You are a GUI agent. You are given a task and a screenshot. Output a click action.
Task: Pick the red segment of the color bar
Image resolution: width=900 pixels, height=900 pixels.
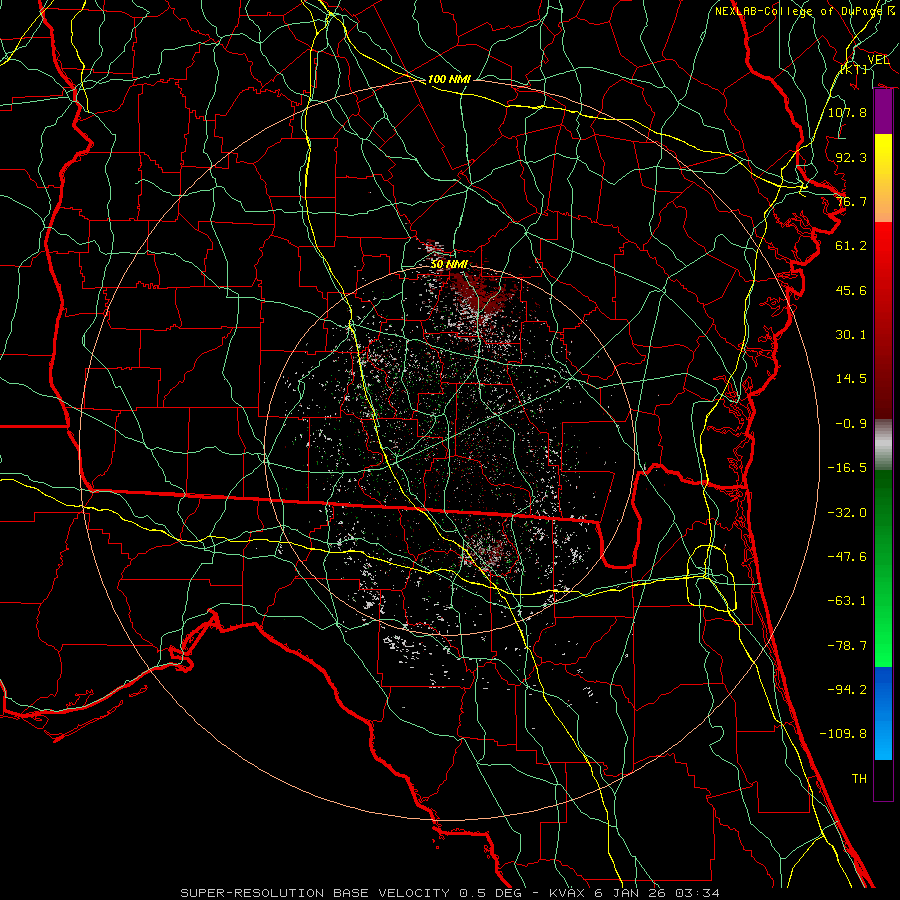pyautogui.click(x=883, y=320)
